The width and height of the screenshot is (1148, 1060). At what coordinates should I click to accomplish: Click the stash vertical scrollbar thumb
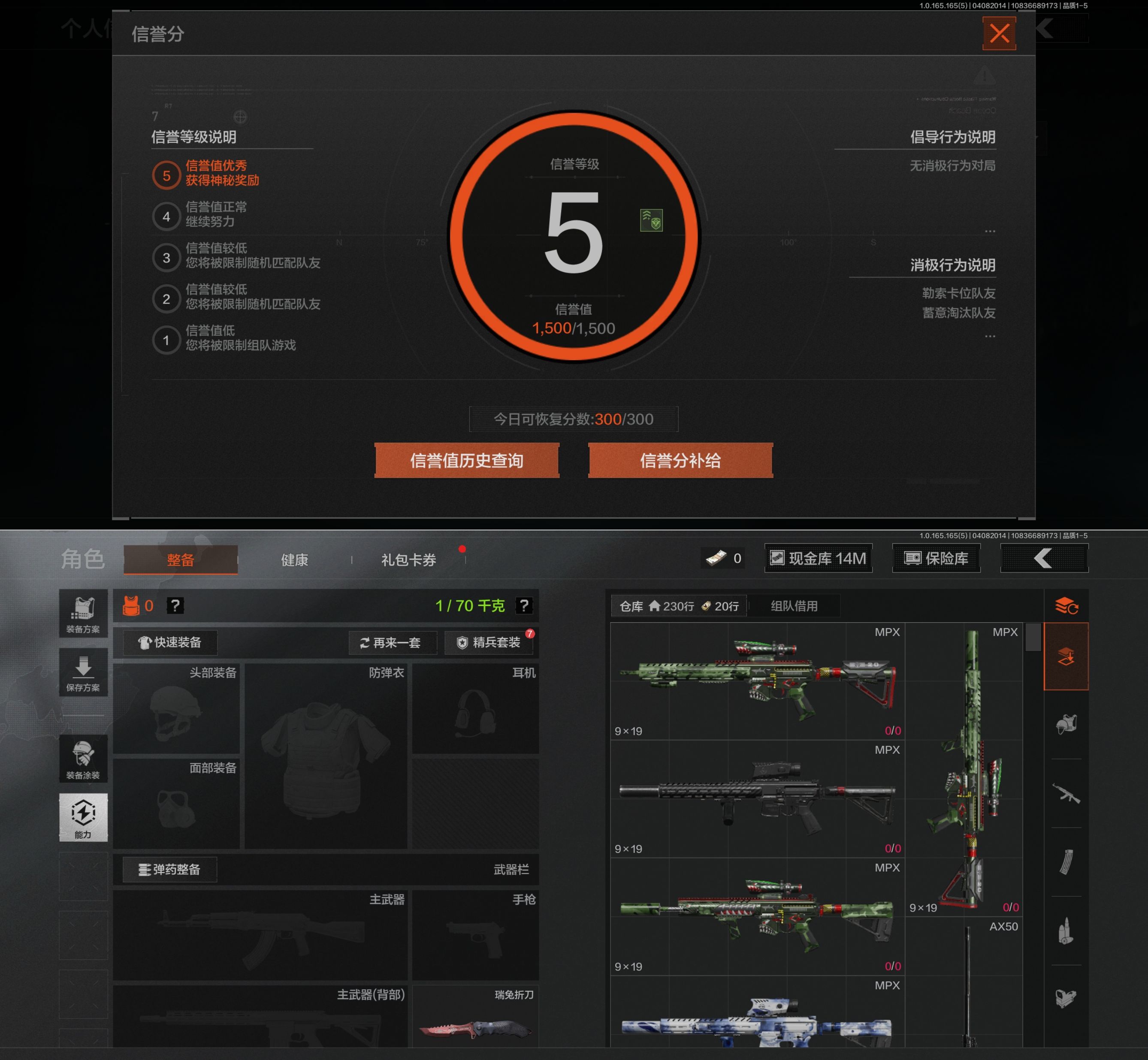tap(1033, 637)
